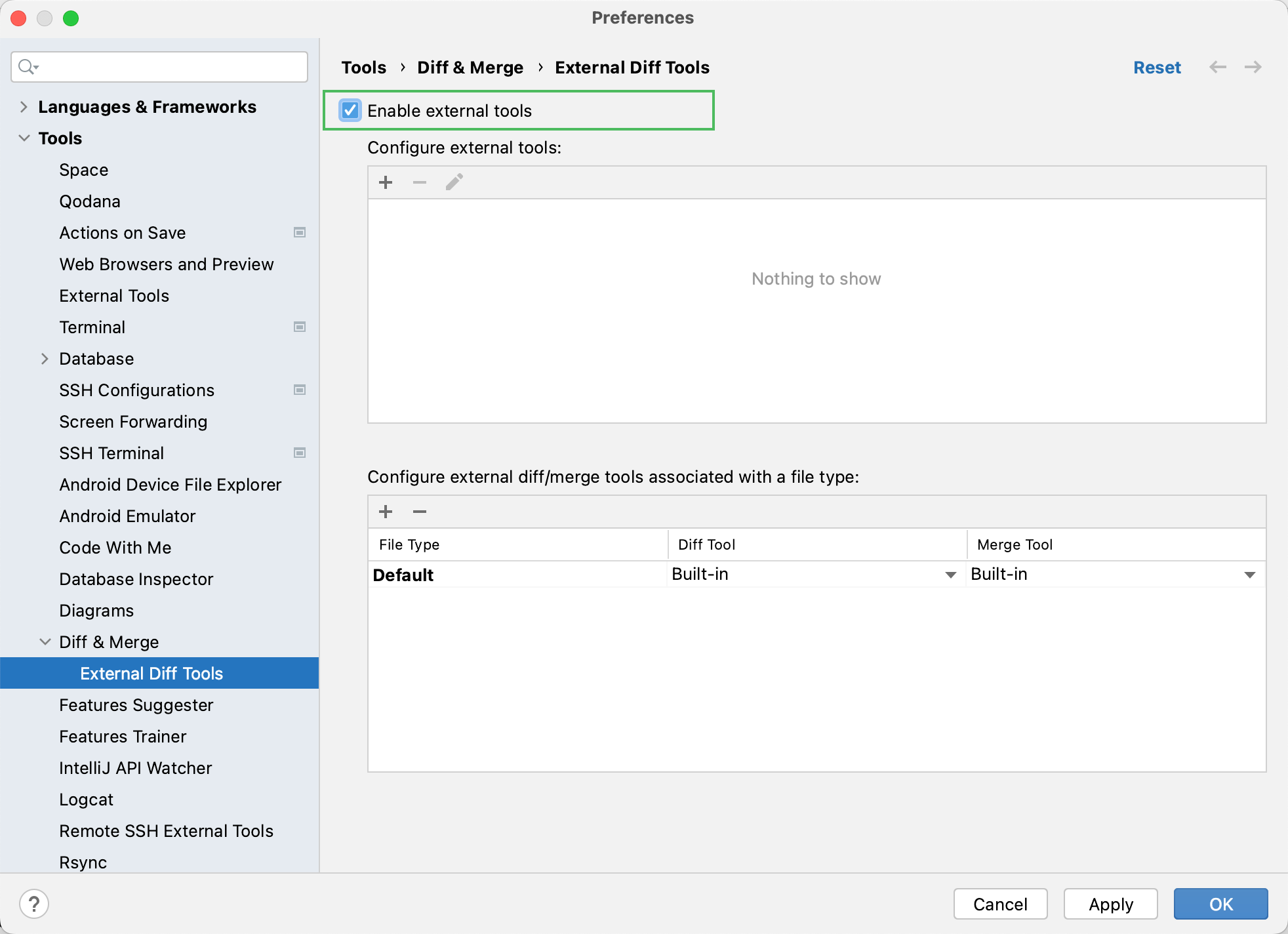Click the edit (pencil) icon for external tools
This screenshot has height=934, width=1288.
454,182
